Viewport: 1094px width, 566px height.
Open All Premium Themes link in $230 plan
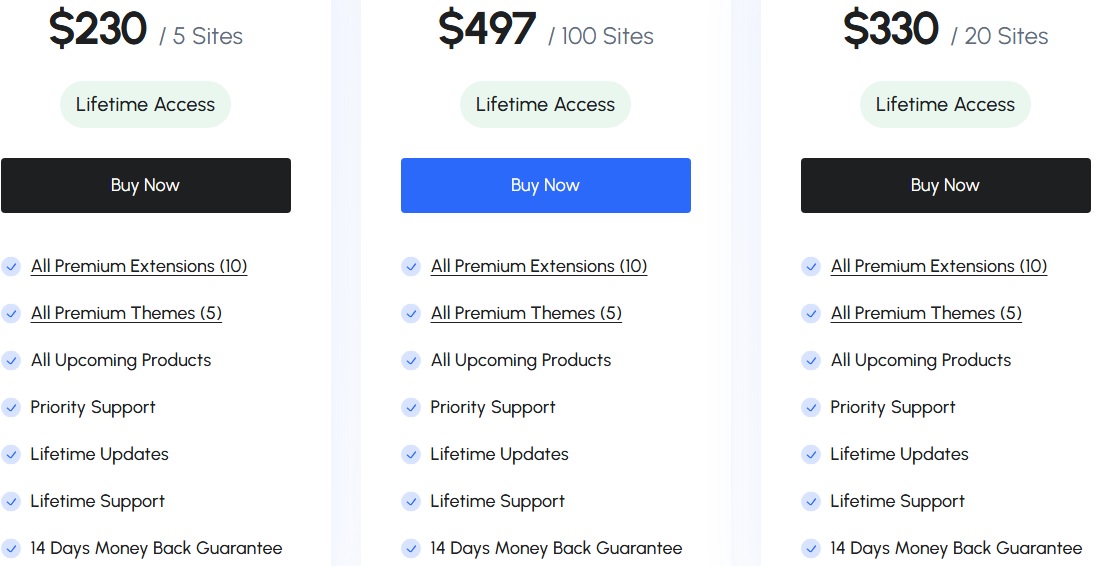pos(126,313)
